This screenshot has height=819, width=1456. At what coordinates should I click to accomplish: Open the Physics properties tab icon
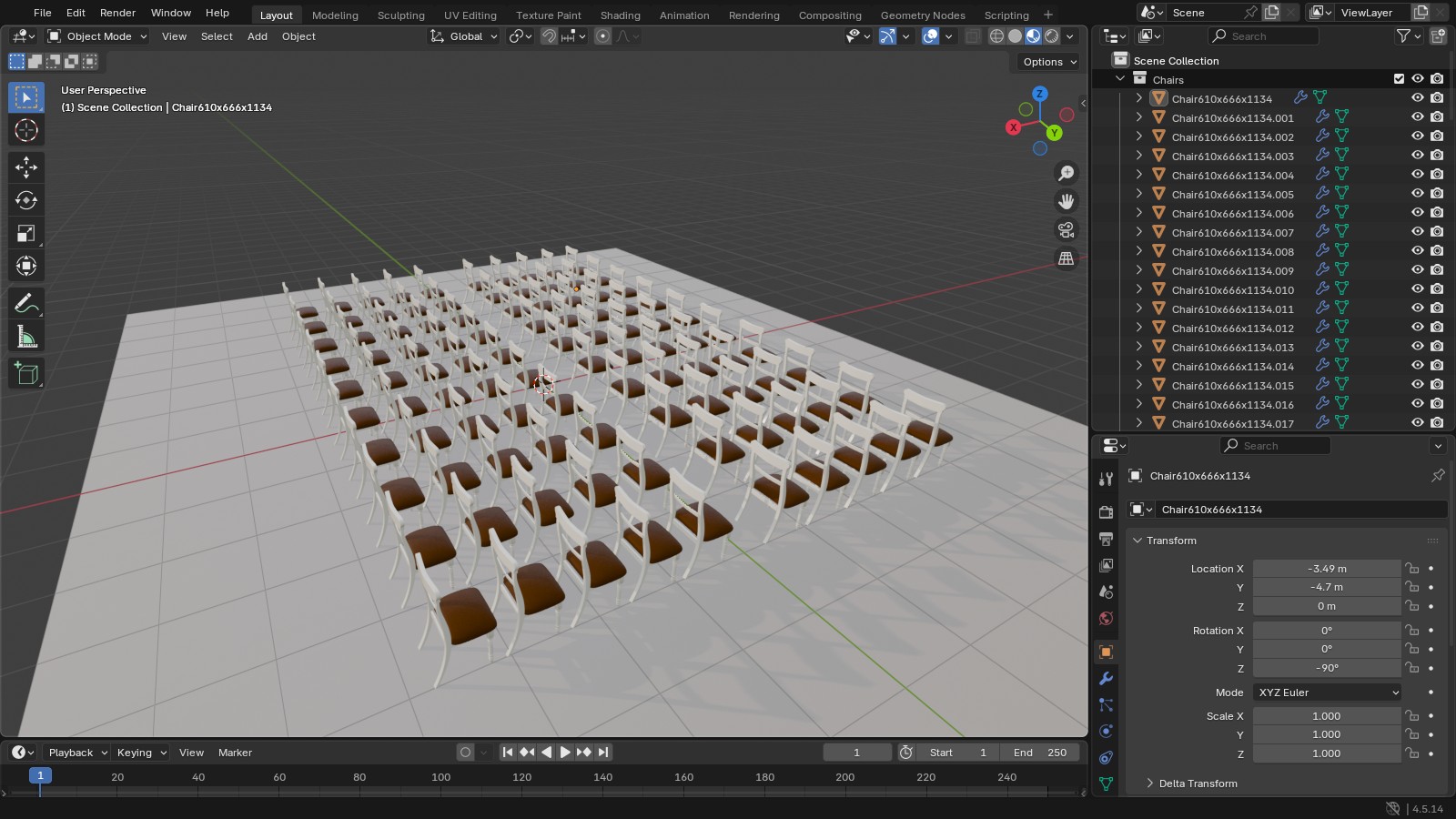coord(1107,732)
